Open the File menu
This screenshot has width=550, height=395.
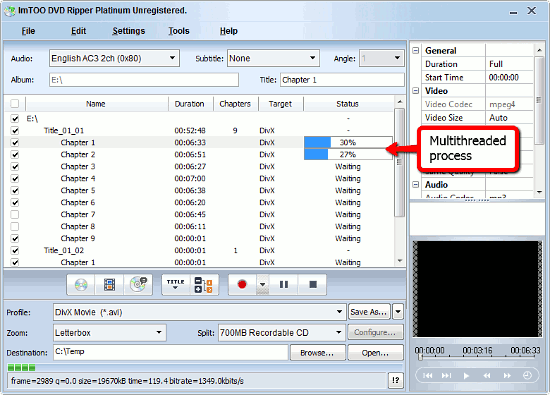[28, 31]
